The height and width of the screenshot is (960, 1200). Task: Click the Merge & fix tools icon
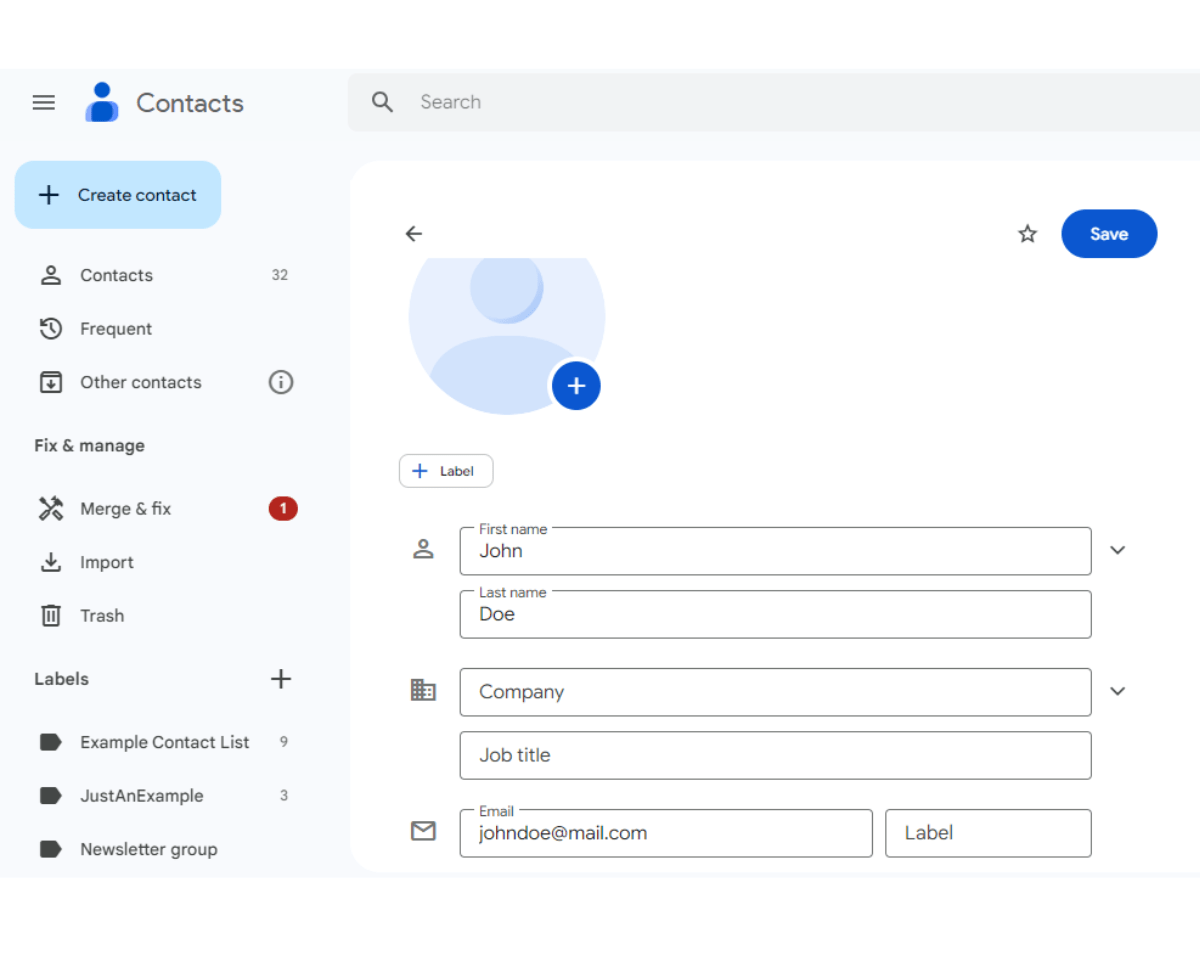(50, 509)
